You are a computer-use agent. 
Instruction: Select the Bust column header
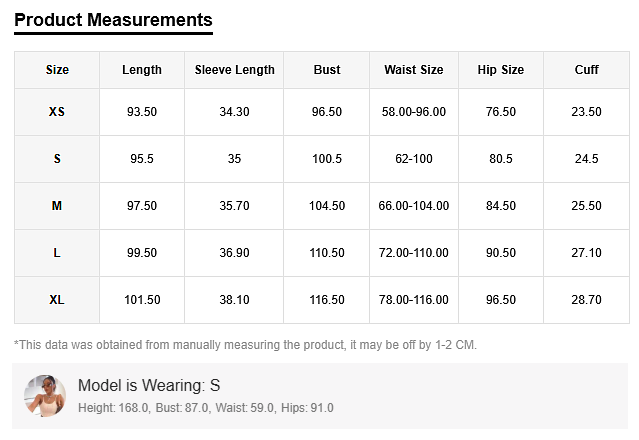(327, 70)
